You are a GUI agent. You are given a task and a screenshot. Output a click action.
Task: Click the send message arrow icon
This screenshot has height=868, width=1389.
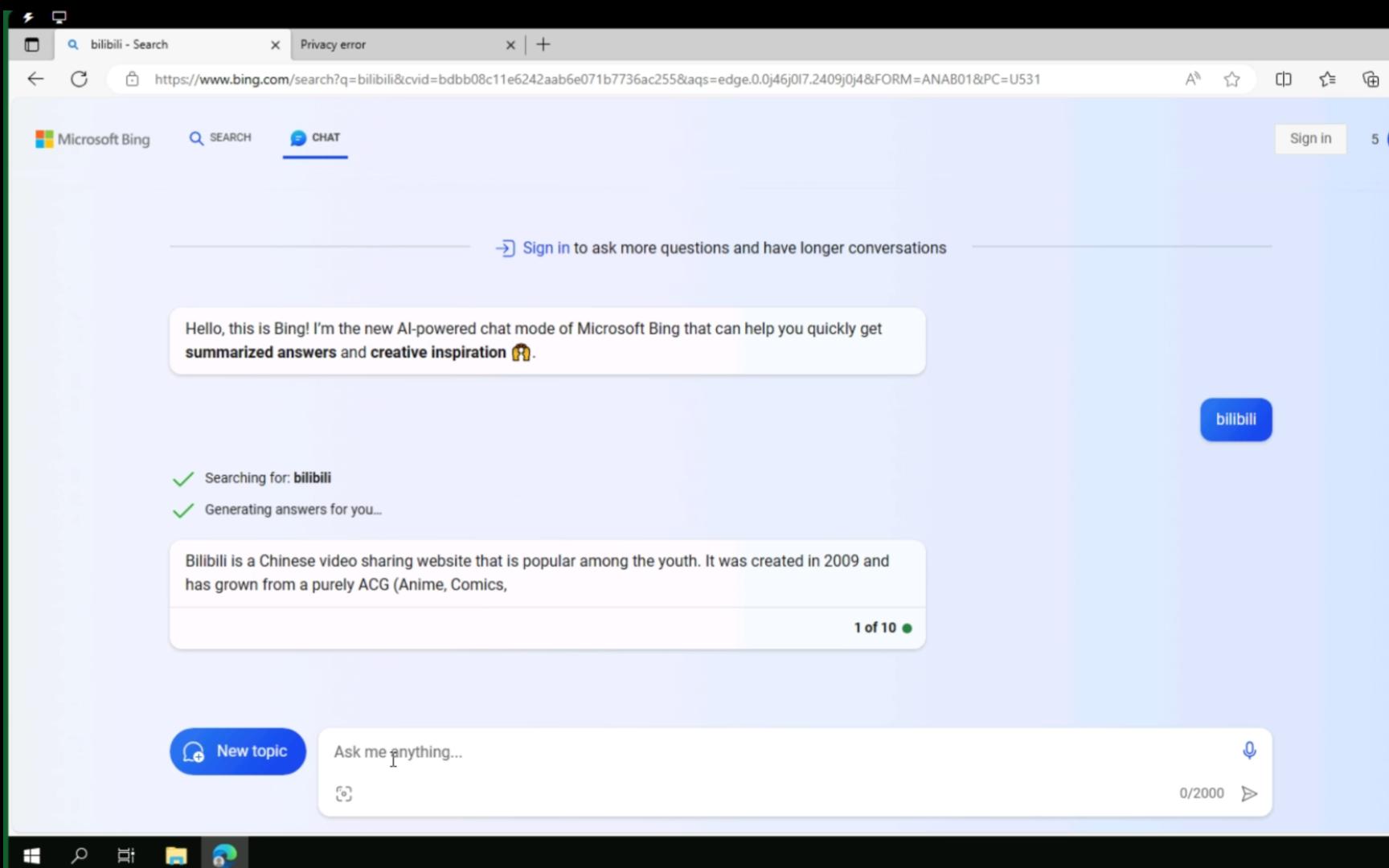[1249, 794]
